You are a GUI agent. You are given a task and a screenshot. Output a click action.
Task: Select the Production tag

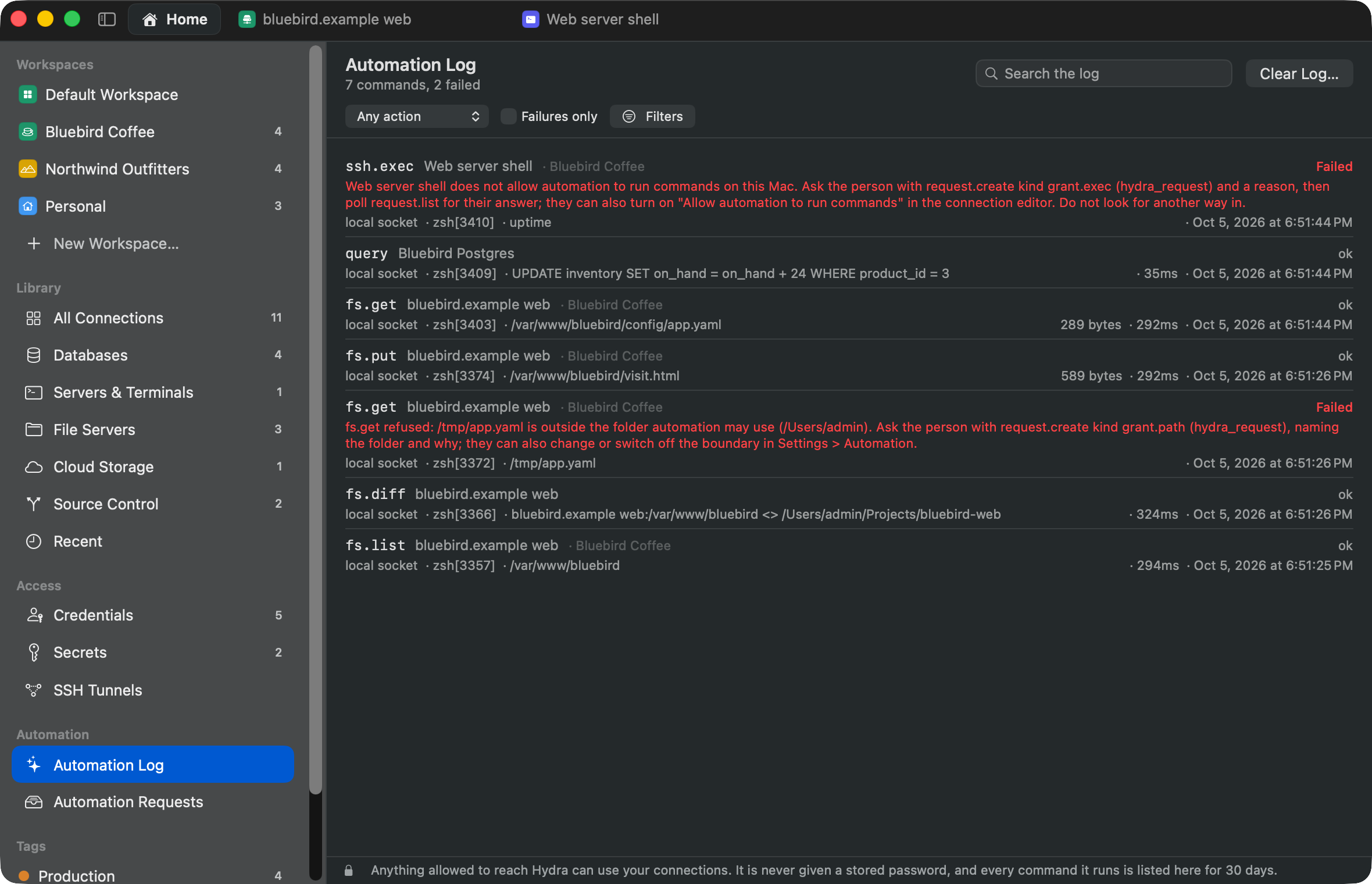click(152, 875)
